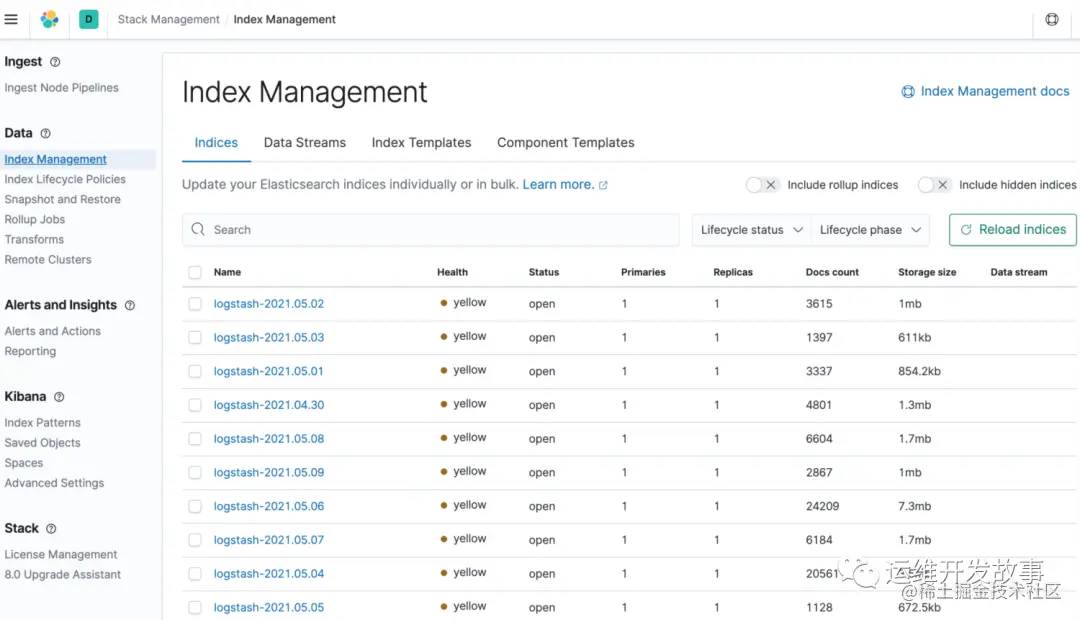The image size is (1080, 620).
Task: Select checkbox for logstash-2021.05.09
Action: click(x=195, y=473)
